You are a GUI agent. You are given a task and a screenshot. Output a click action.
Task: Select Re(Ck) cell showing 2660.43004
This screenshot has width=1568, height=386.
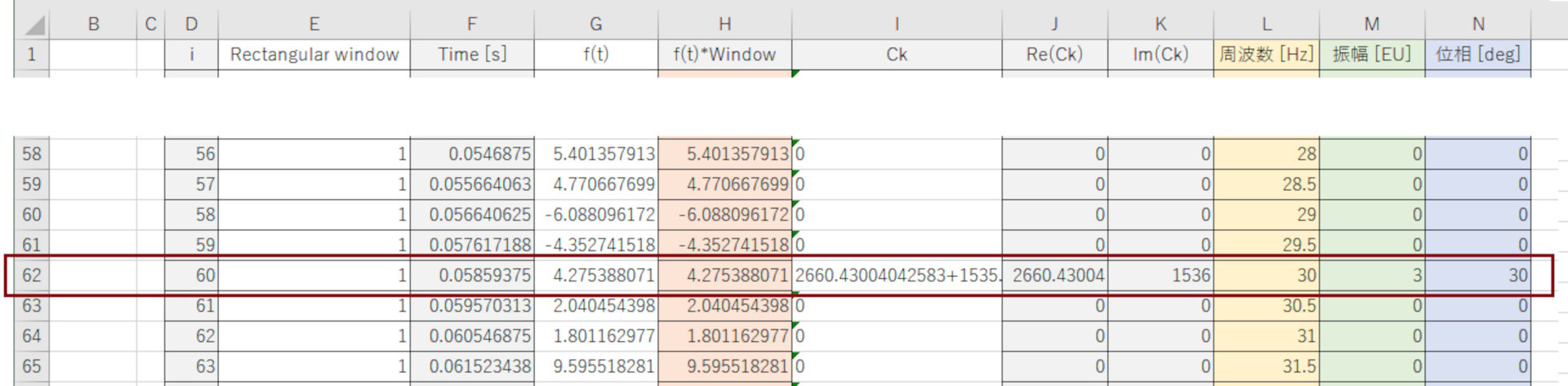pyautogui.click(x=1054, y=276)
